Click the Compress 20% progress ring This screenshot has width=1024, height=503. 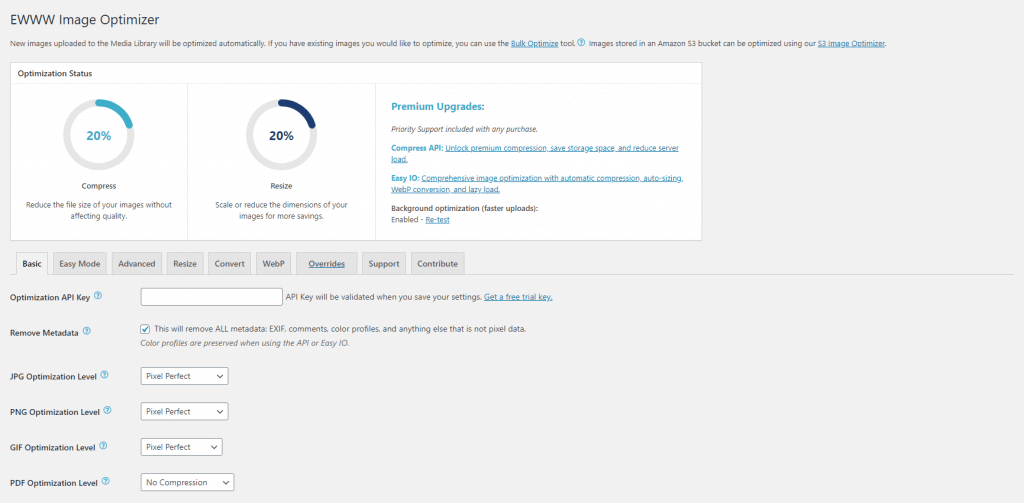pyautogui.click(x=99, y=135)
